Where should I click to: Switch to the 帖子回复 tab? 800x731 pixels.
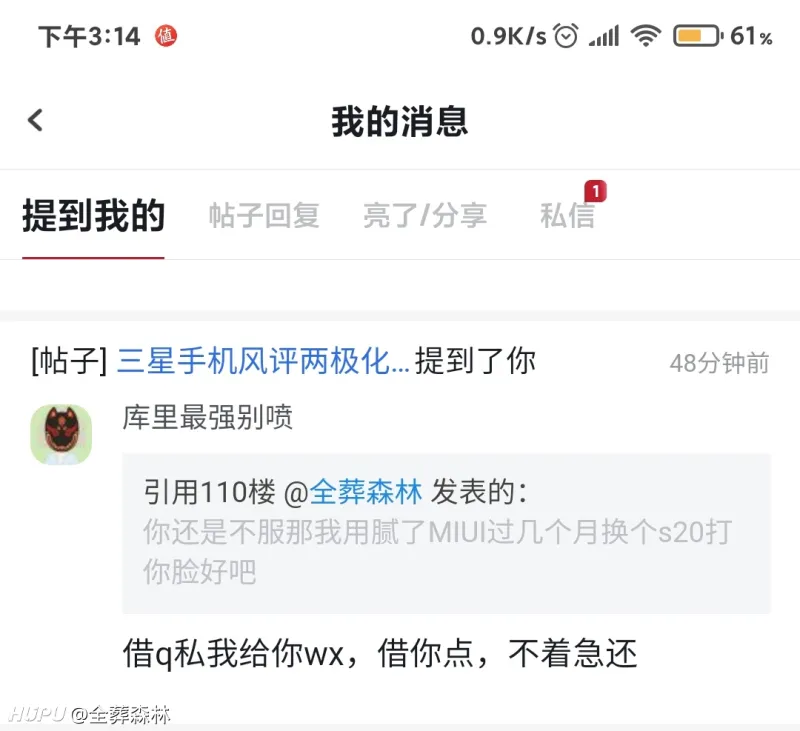pyautogui.click(x=264, y=216)
